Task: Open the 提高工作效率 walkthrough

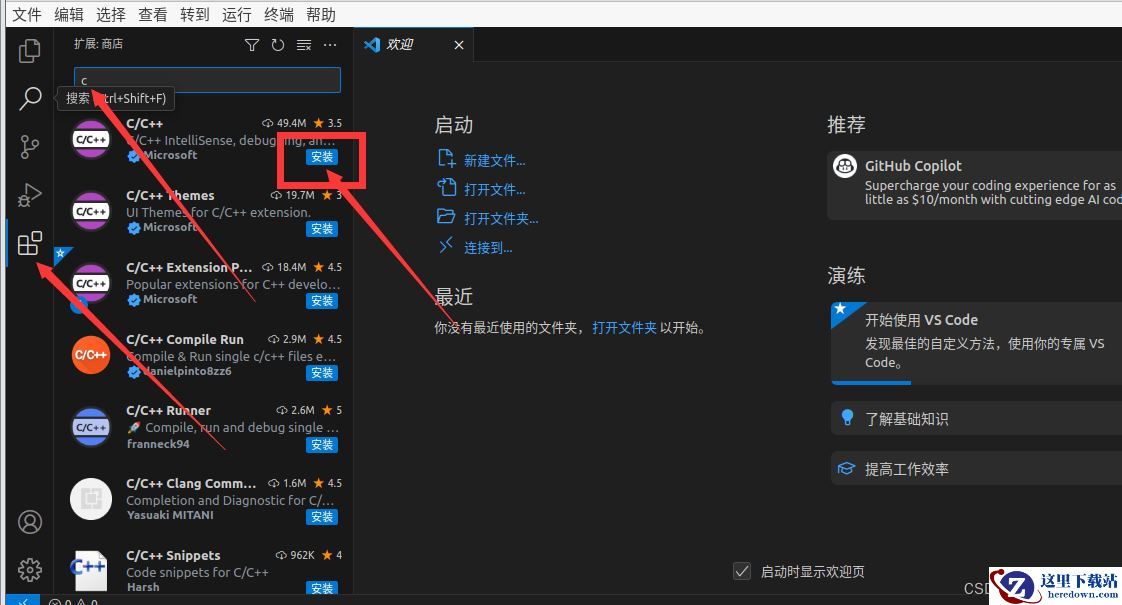Action: click(976, 468)
